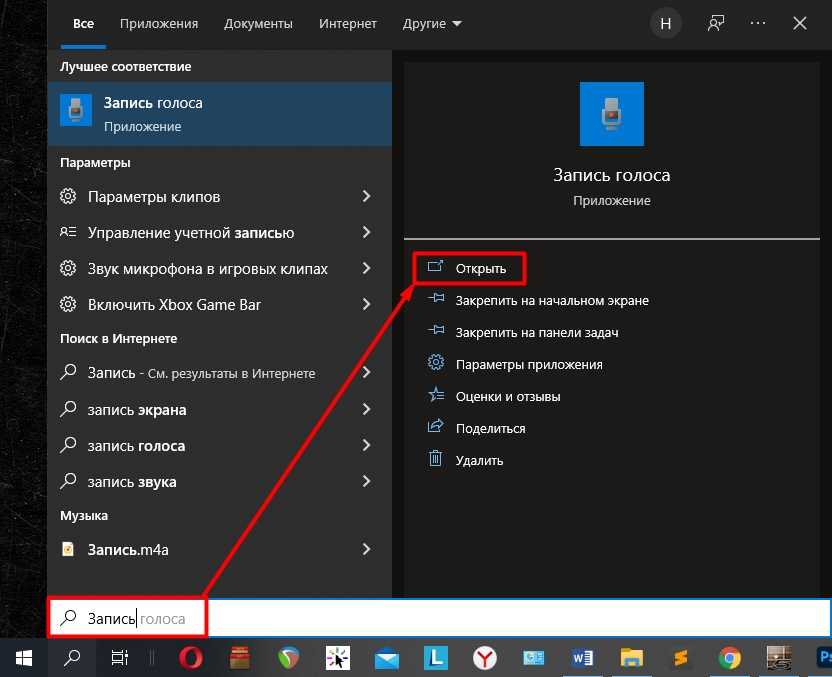The height and width of the screenshot is (677, 832).
Task: Switch to the Приложения tab
Action: click(x=158, y=23)
